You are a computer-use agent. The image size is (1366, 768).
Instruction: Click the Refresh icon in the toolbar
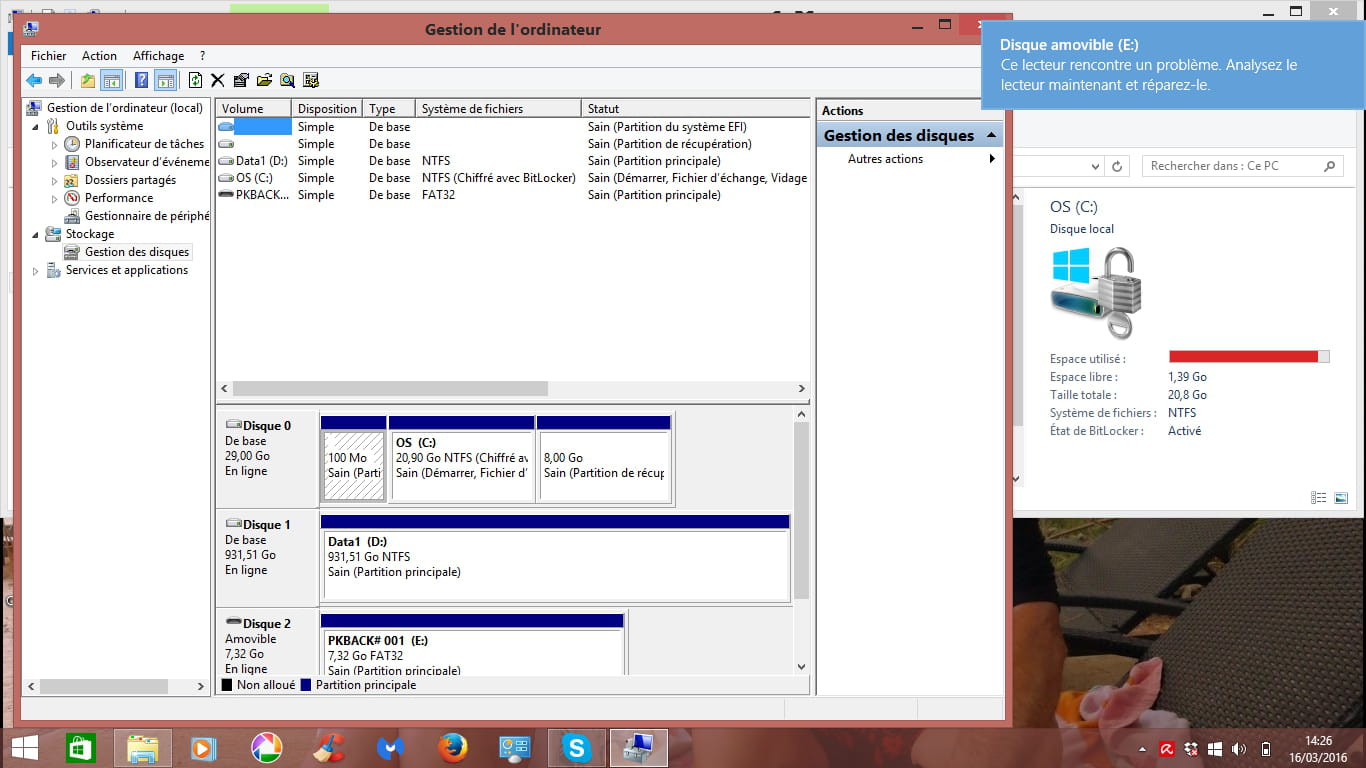click(x=195, y=81)
